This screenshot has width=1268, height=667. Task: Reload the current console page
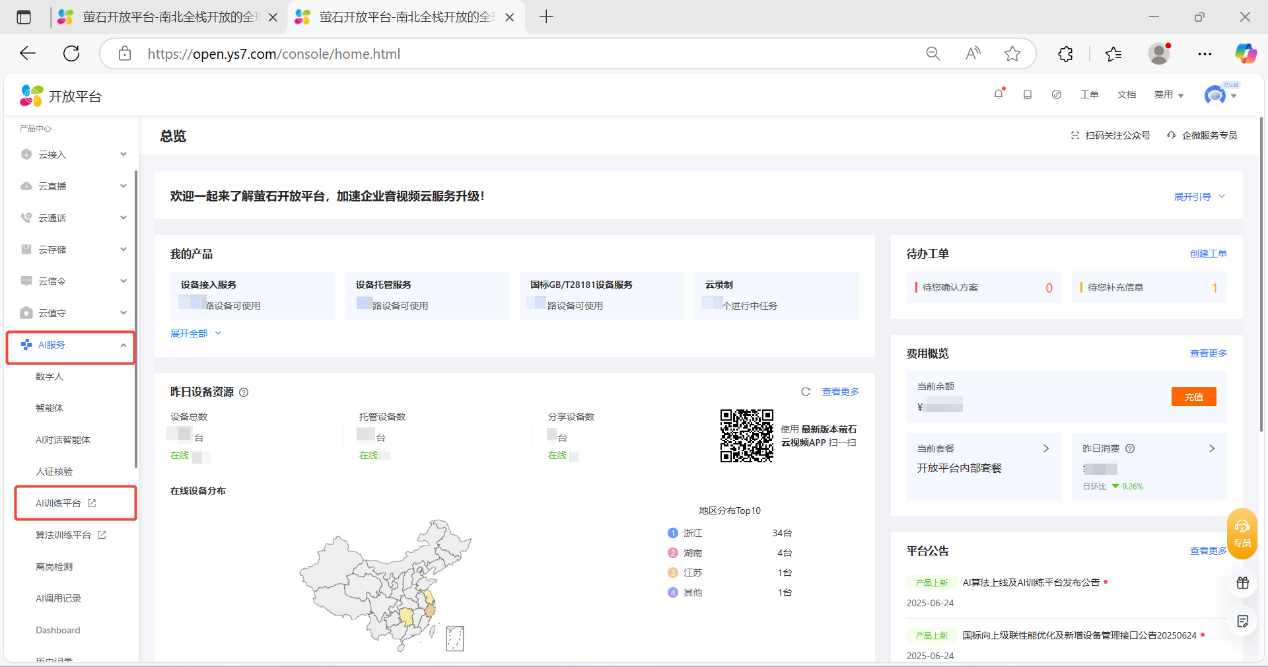tap(71, 54)
